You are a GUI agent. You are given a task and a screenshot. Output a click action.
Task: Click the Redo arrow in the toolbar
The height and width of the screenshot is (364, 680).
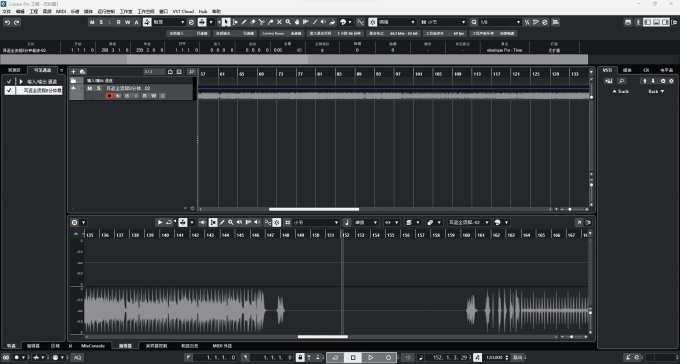click(x=16, y=22)
